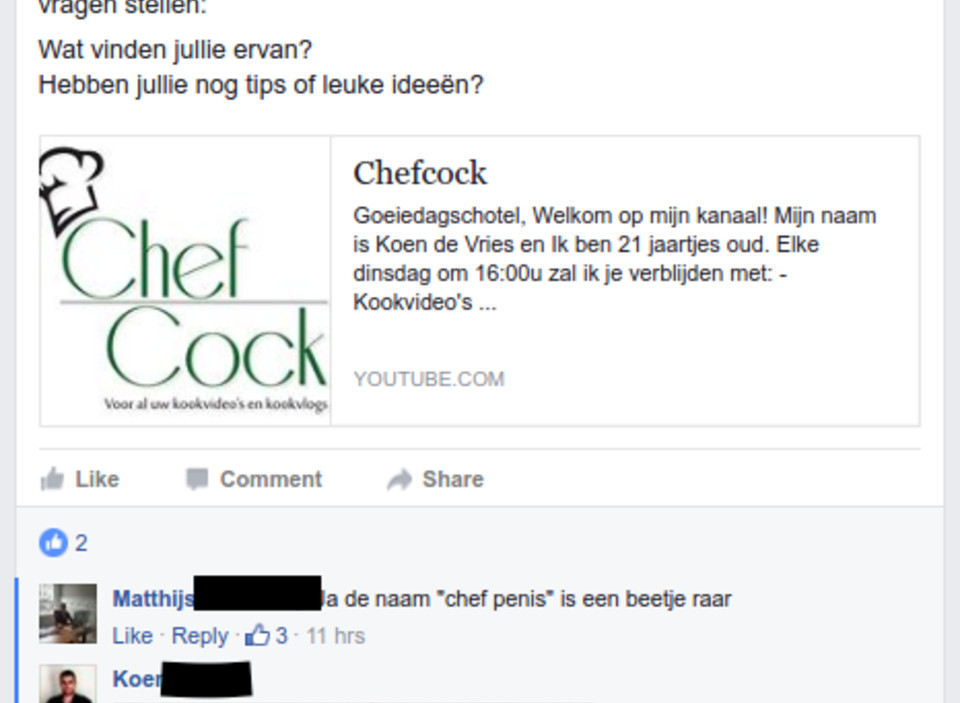Click thumbs-up icon showing 3 likes on comment
Image resolution: width=960 pixels, height=703 pixels.
pyautogui.click(x=257, y=636)
